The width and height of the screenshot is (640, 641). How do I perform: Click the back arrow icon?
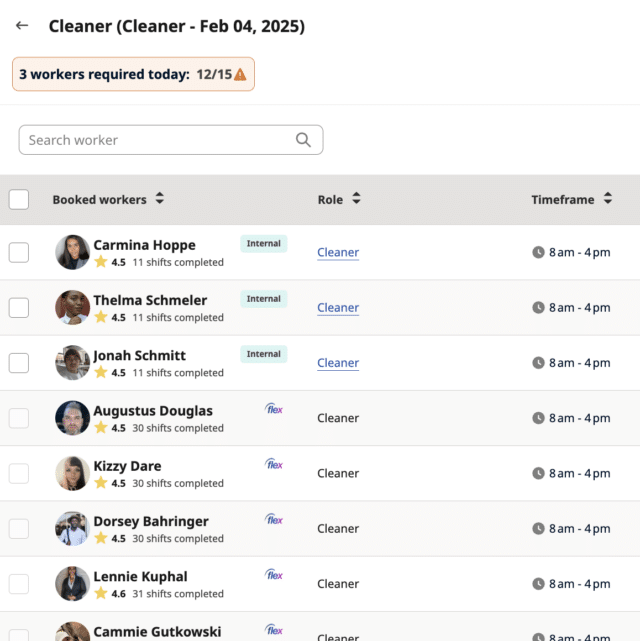pyautogui.click(x=22, y=26)
